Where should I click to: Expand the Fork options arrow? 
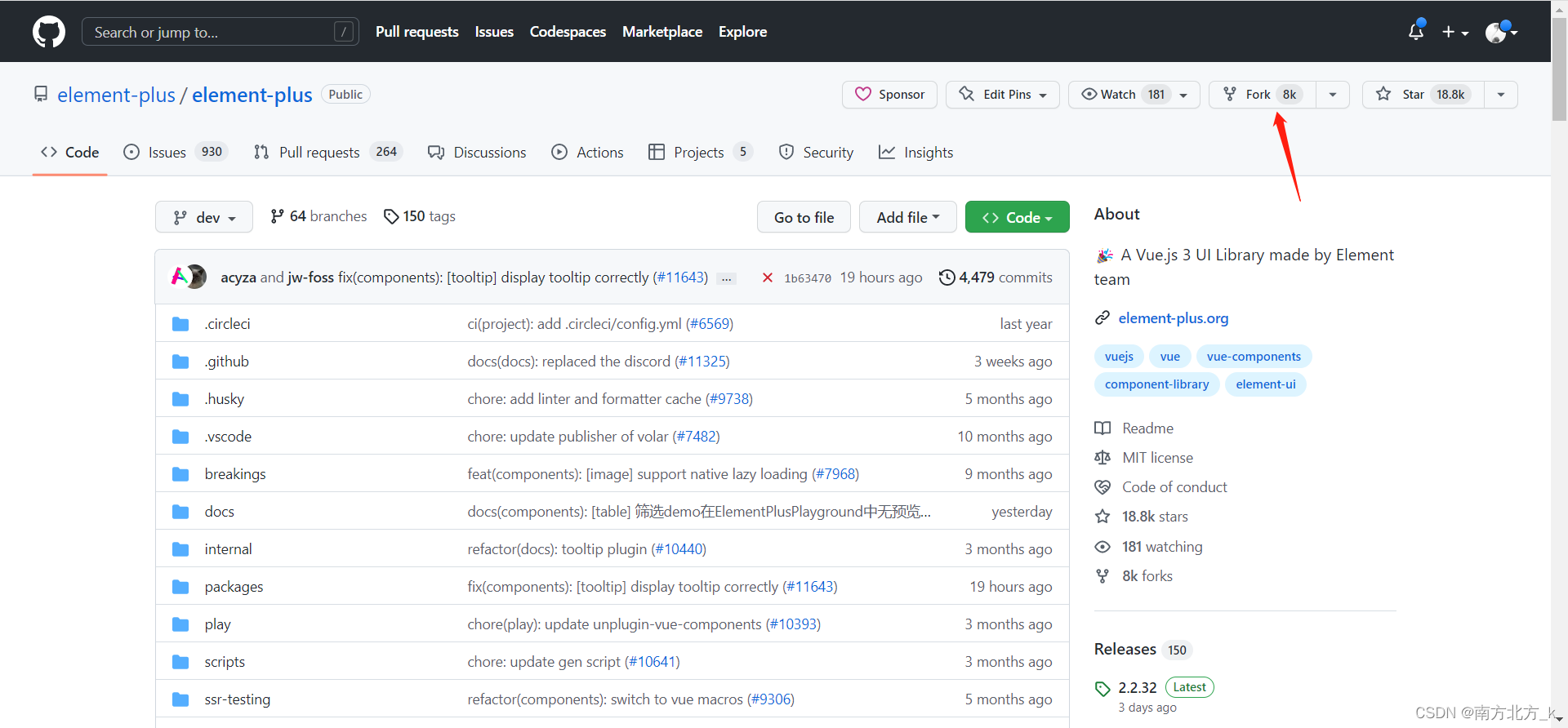tap(1333, 95)
